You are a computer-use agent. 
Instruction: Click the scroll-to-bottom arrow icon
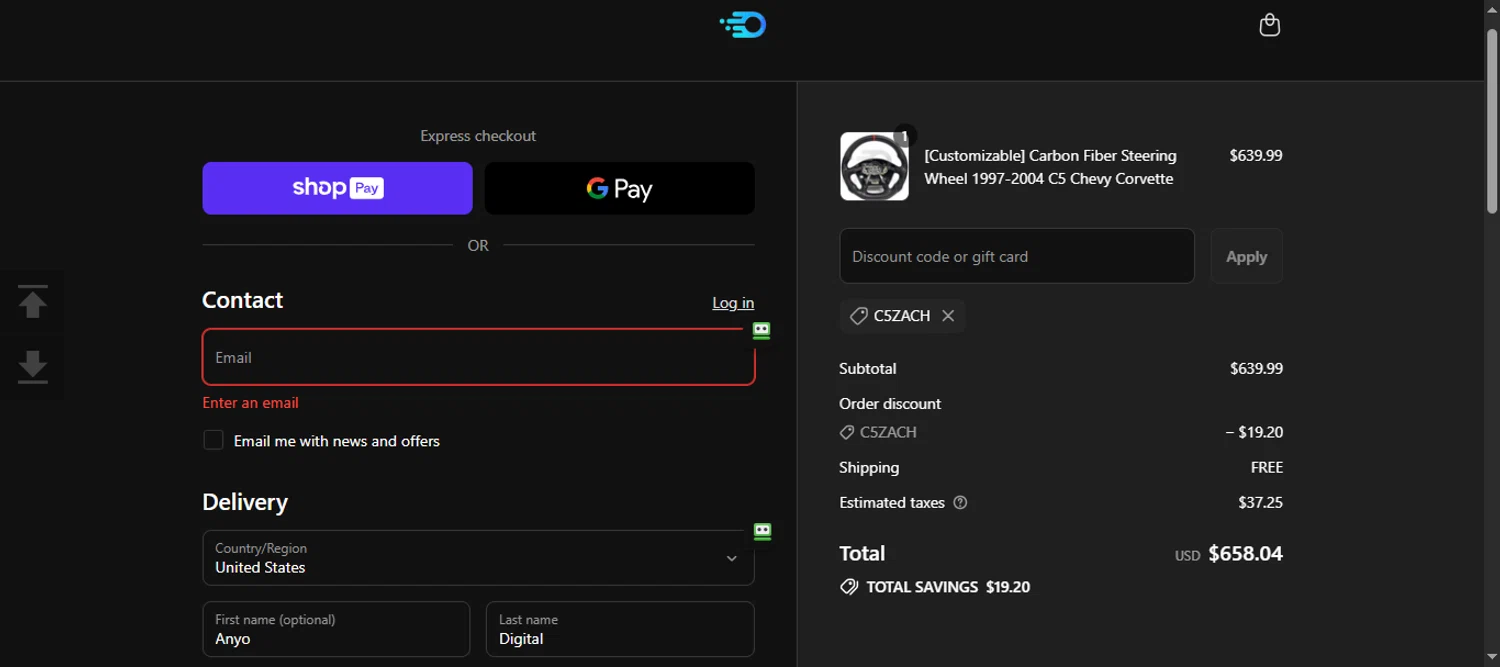coord(33,366)
